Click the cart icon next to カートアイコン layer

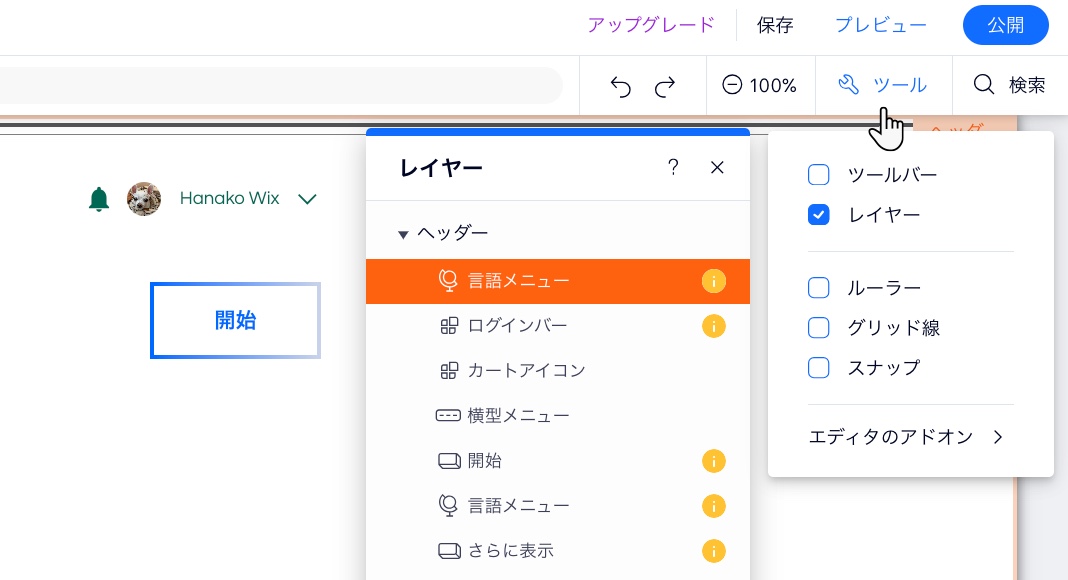pos(449,371)
